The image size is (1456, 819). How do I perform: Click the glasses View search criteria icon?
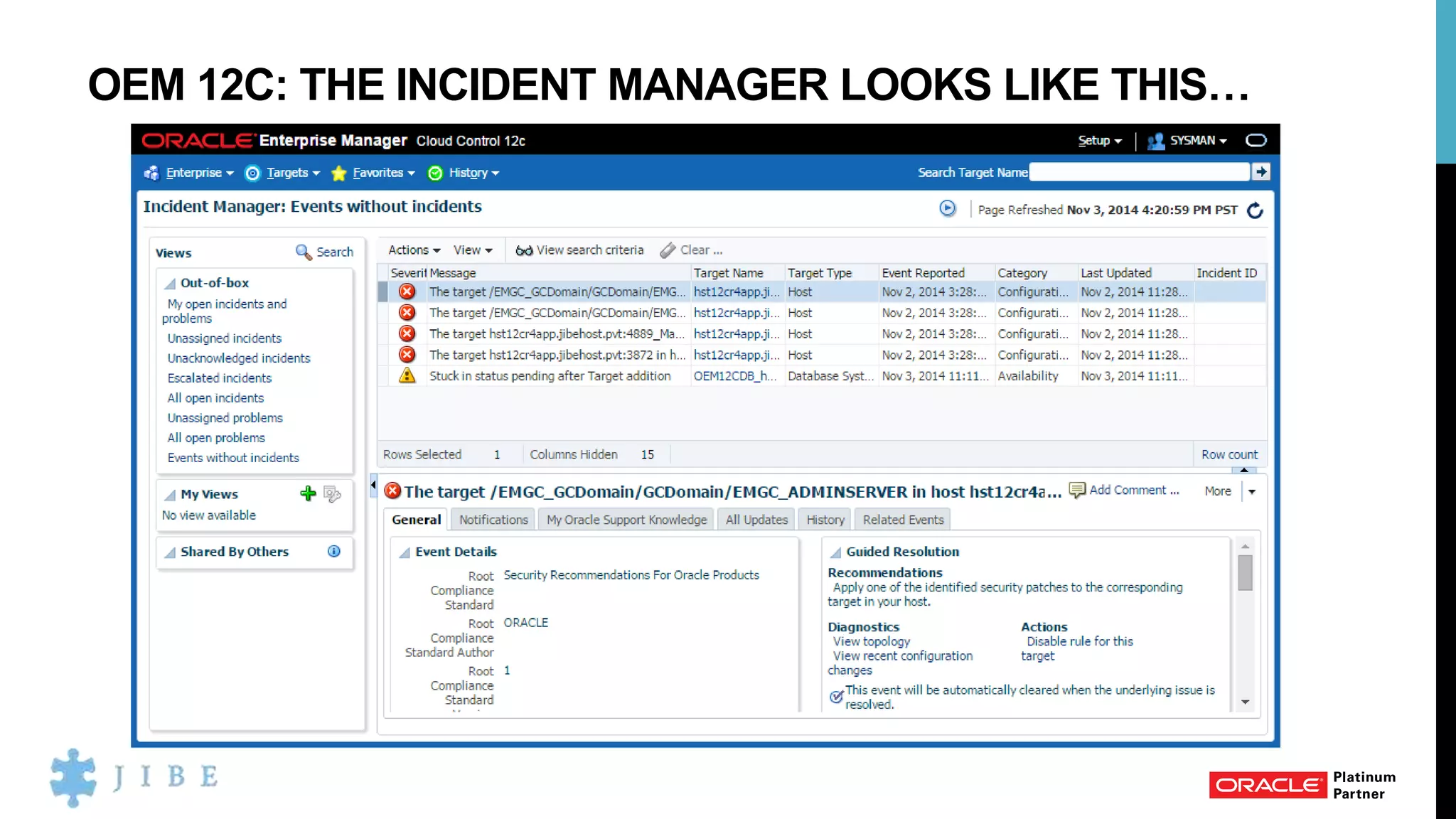pos(524,250)
